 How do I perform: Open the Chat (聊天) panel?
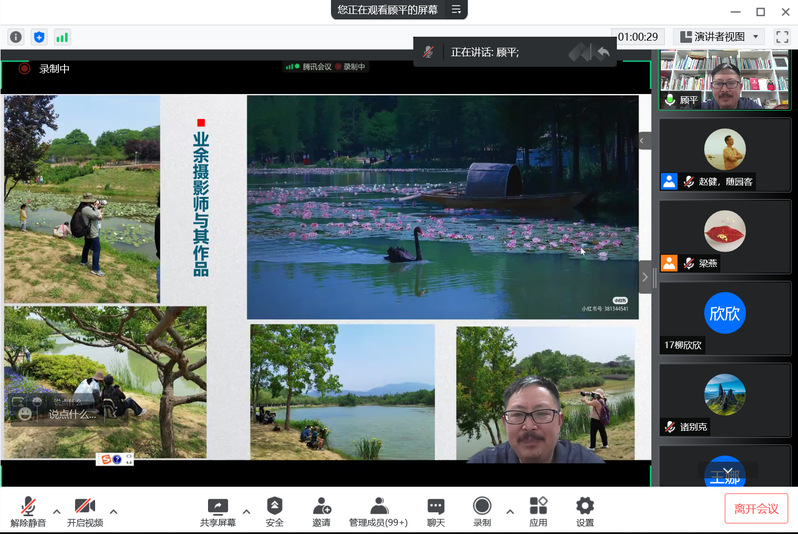coord(436,511)
